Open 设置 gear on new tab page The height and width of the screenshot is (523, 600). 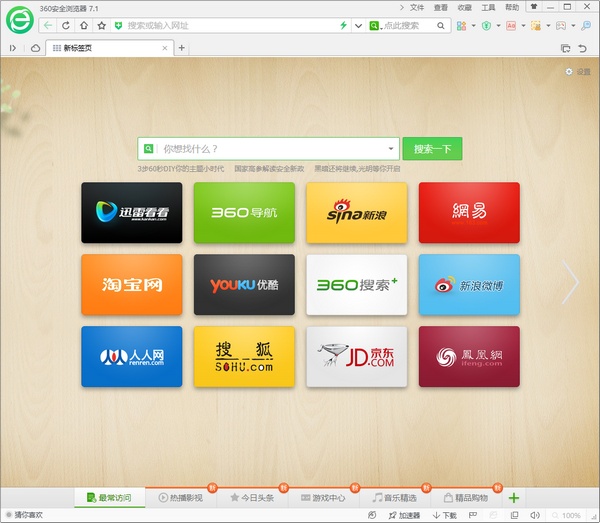click(x=578, y=72)
